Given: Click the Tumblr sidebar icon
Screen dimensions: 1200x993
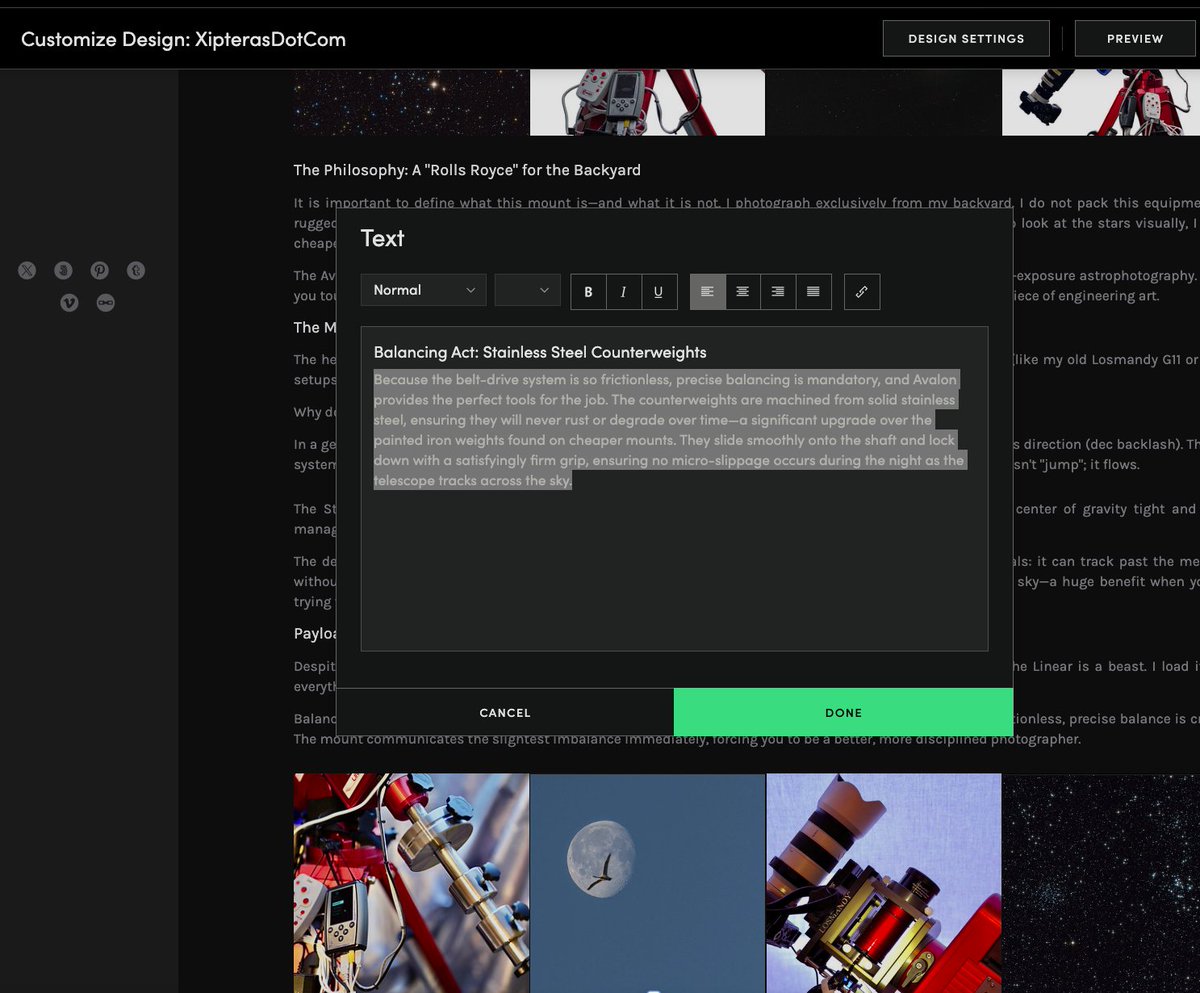Looking at the screenshot, I should pos(135,270).
